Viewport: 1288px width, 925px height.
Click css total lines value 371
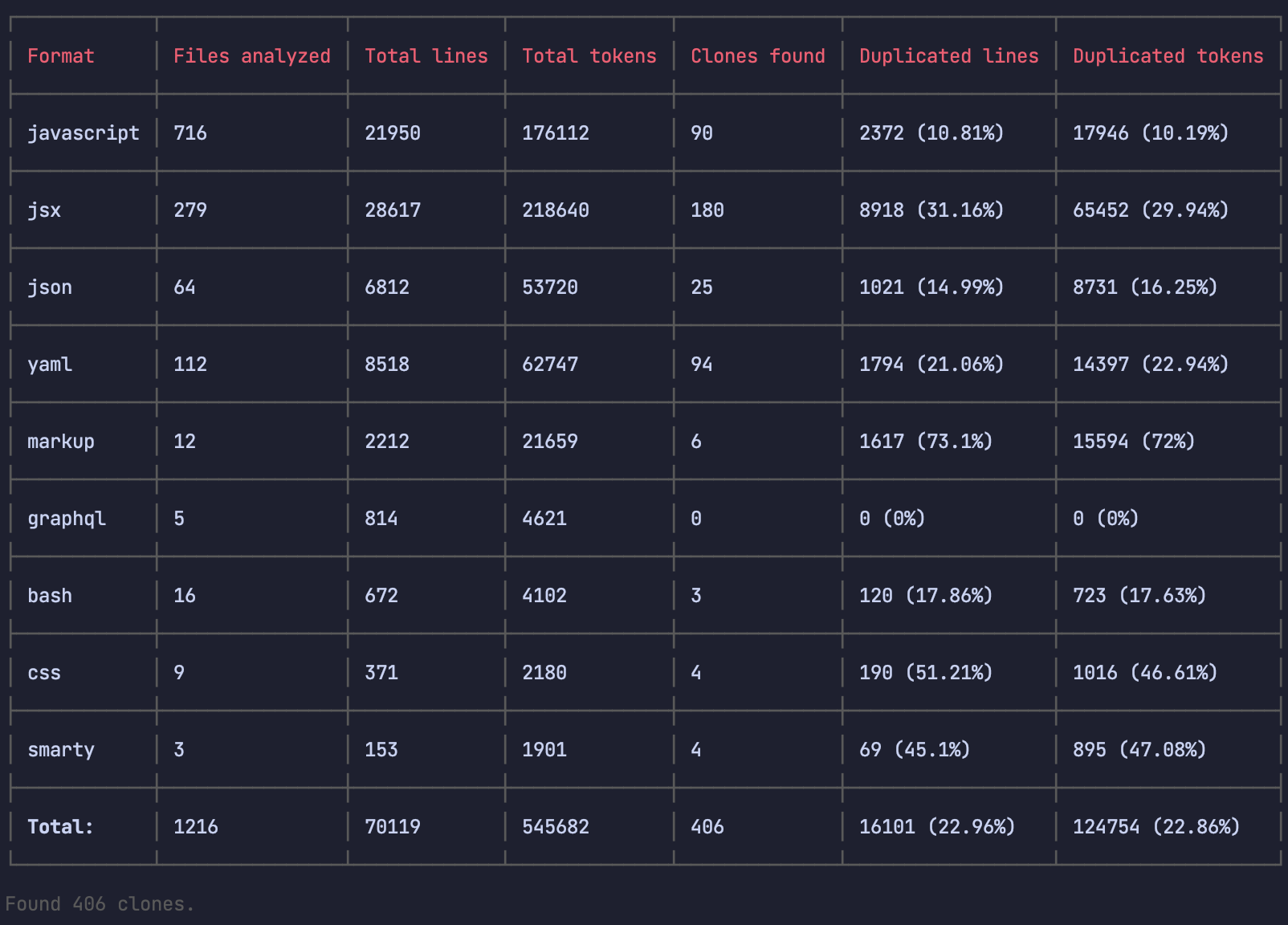pyautogui.click(x=381, y=673)
